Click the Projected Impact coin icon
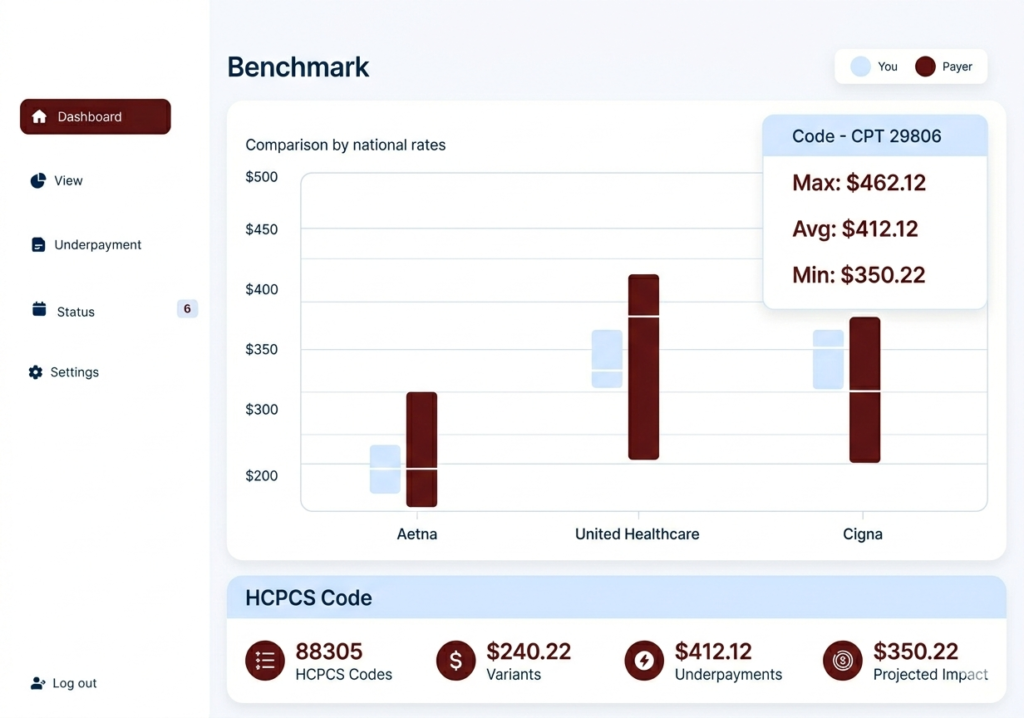Viewport: 1024px width, 718px height. (x=842, y=660)
